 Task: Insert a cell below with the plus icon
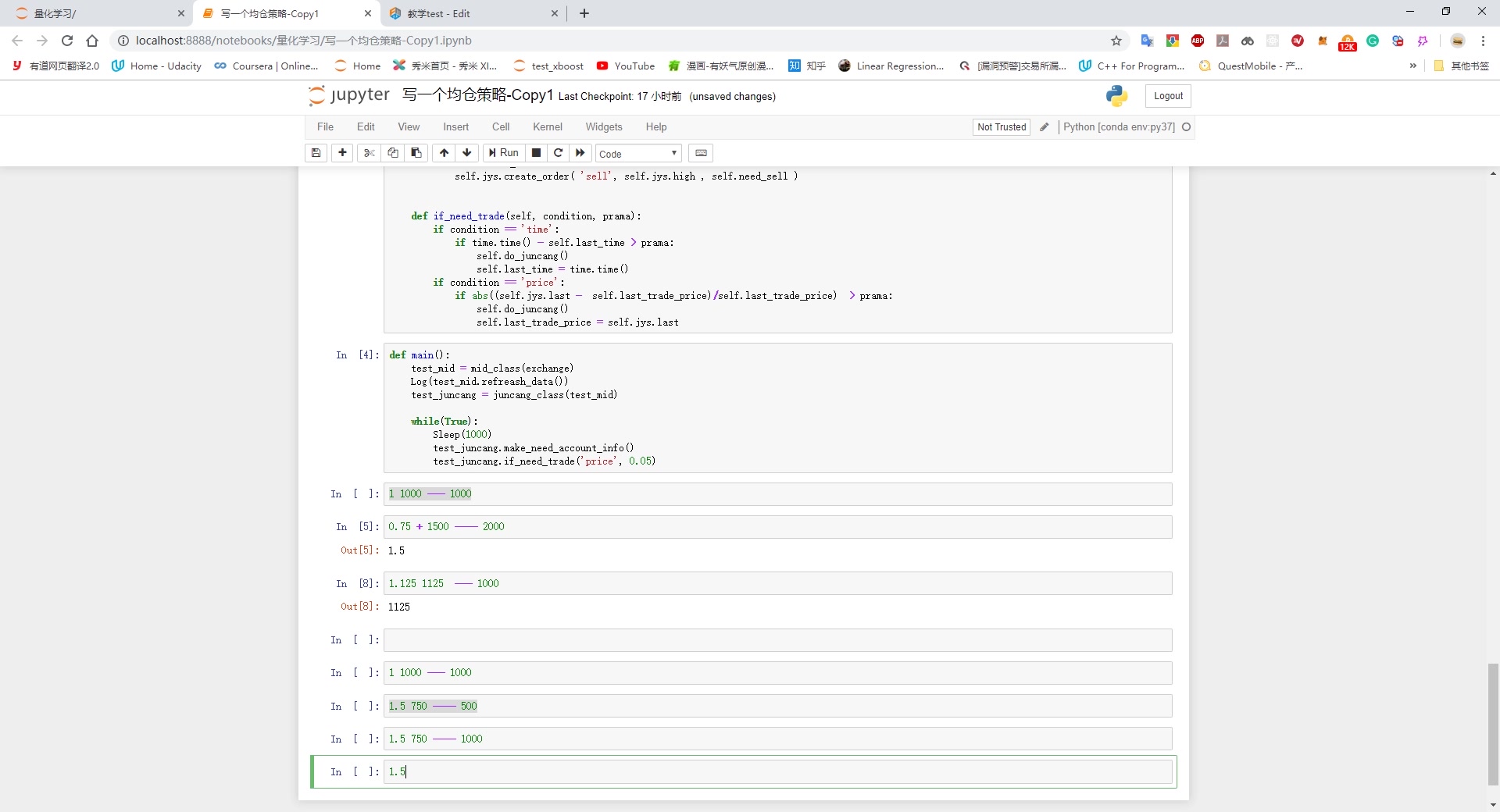(342, 153)
